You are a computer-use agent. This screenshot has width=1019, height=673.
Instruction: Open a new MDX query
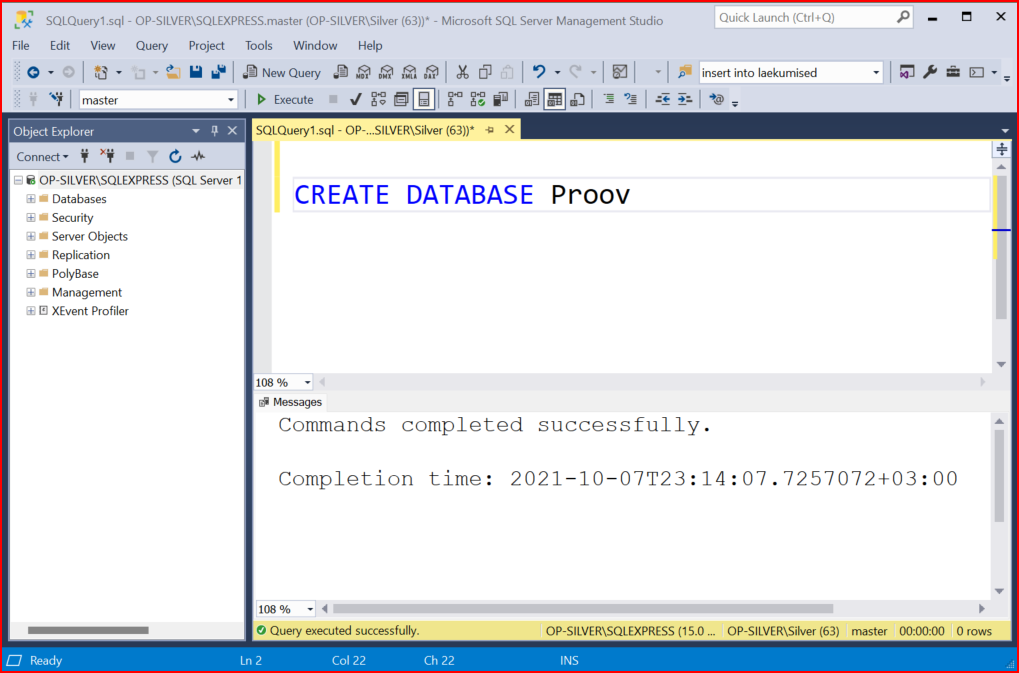[x=363, y=72]
